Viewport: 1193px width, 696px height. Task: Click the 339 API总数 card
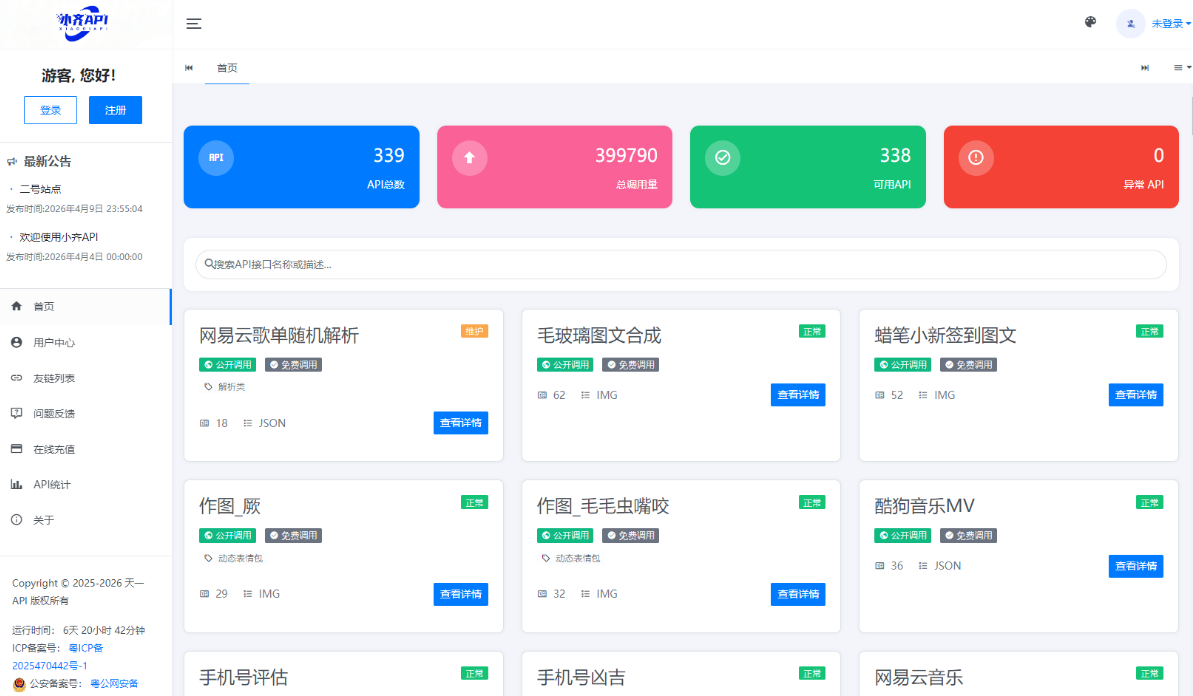click(x=301, y=167)
